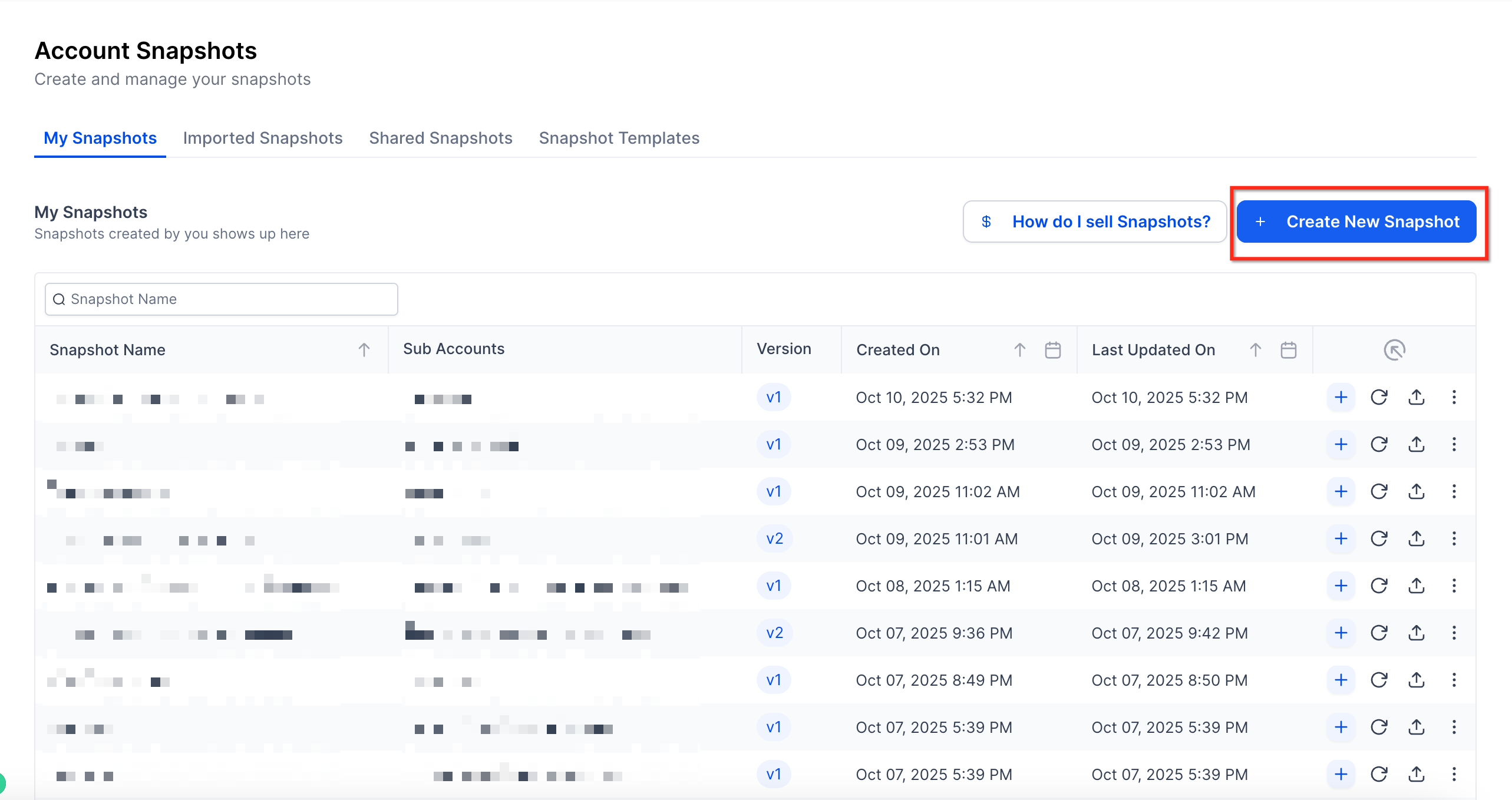Open the How do I sell Snapshots link
1512x800 pixels.
1095,222
